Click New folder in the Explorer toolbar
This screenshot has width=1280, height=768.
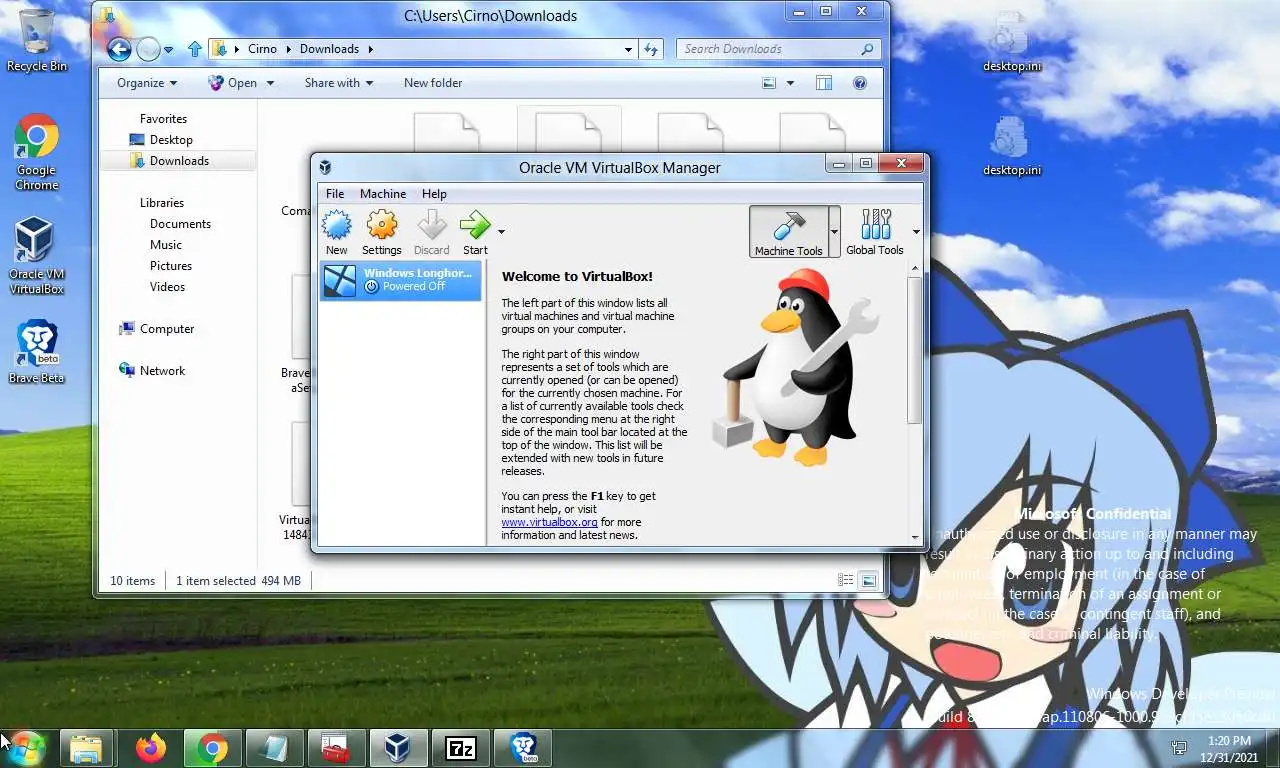click(x=433, y=83)
